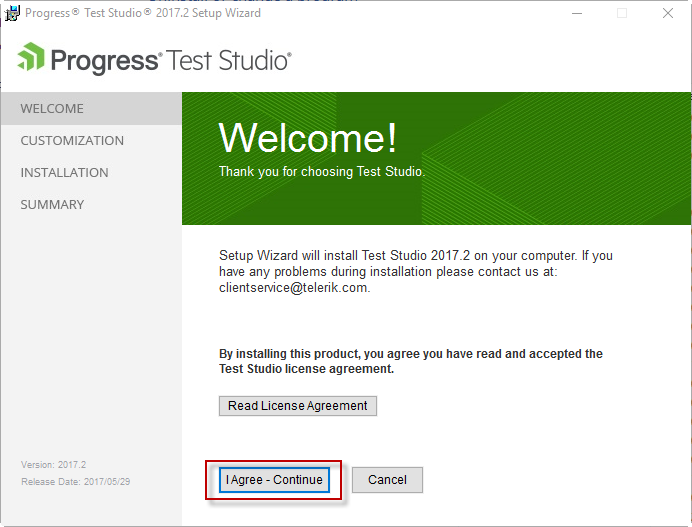Close the Setup Wizard window
Image resolution: width=692 pixels, height=527 pixels.
point(668,13)
